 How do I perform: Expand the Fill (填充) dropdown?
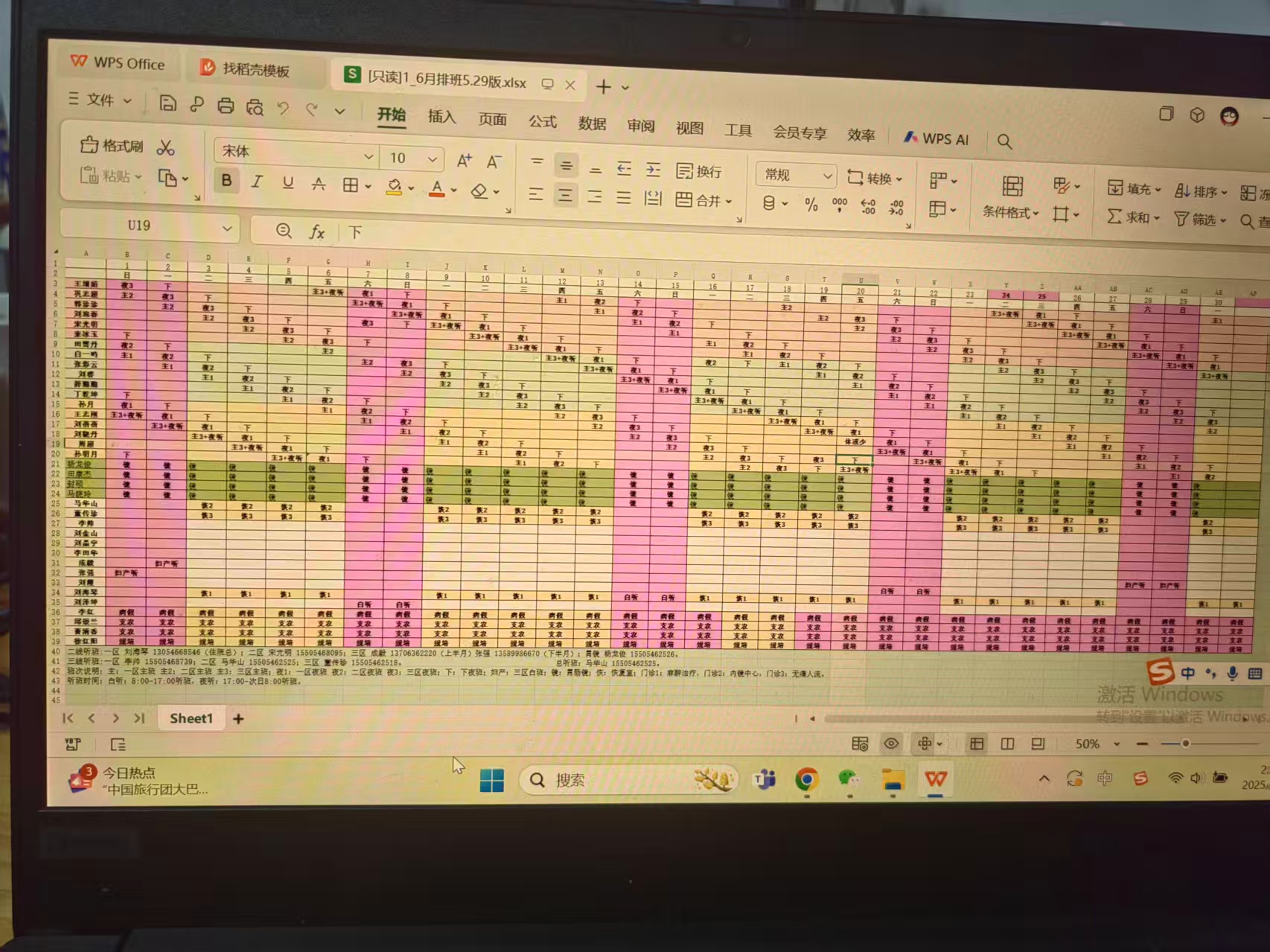(x=1158, y=190)
